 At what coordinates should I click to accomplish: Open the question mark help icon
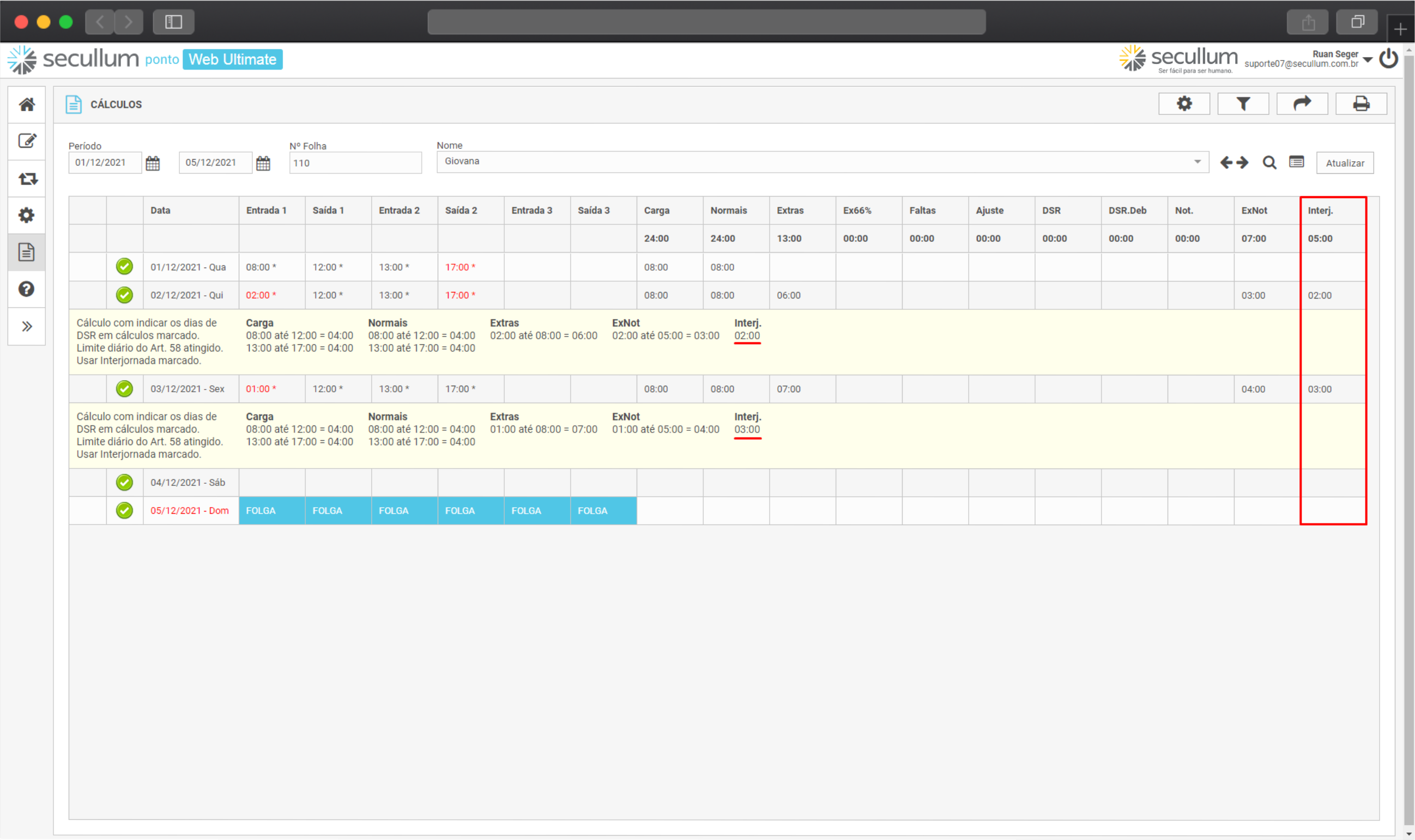coord(27,289)
